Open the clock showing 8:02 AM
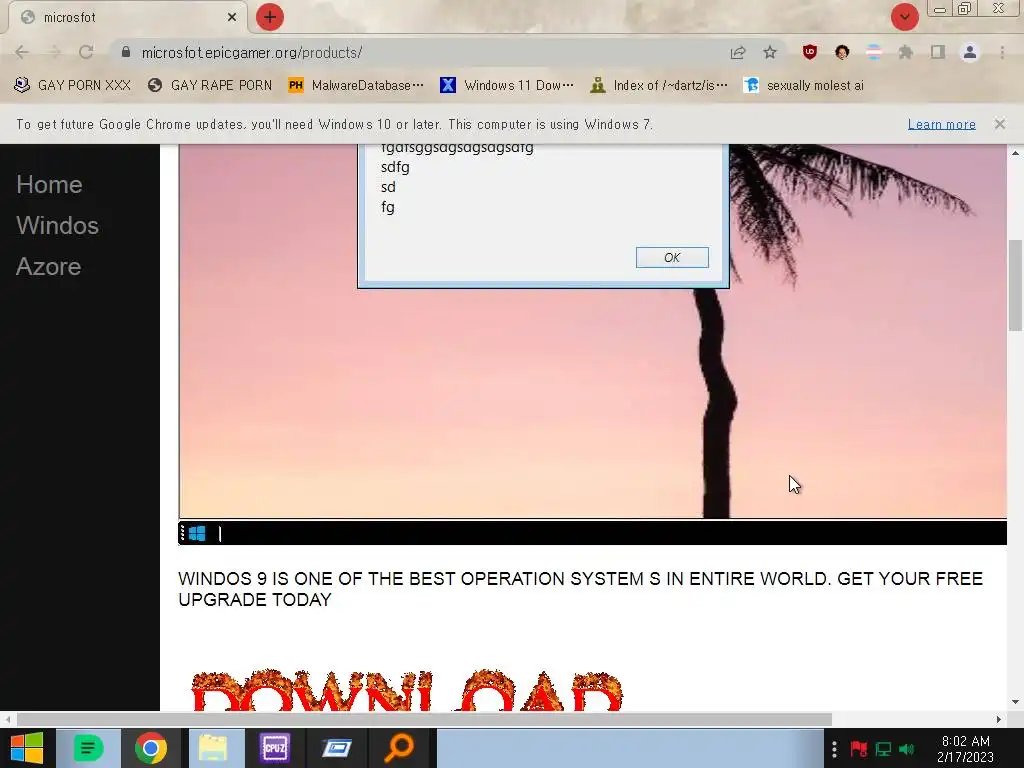The height and width of the screenshot is (768, 1024). tap(965, 749)
